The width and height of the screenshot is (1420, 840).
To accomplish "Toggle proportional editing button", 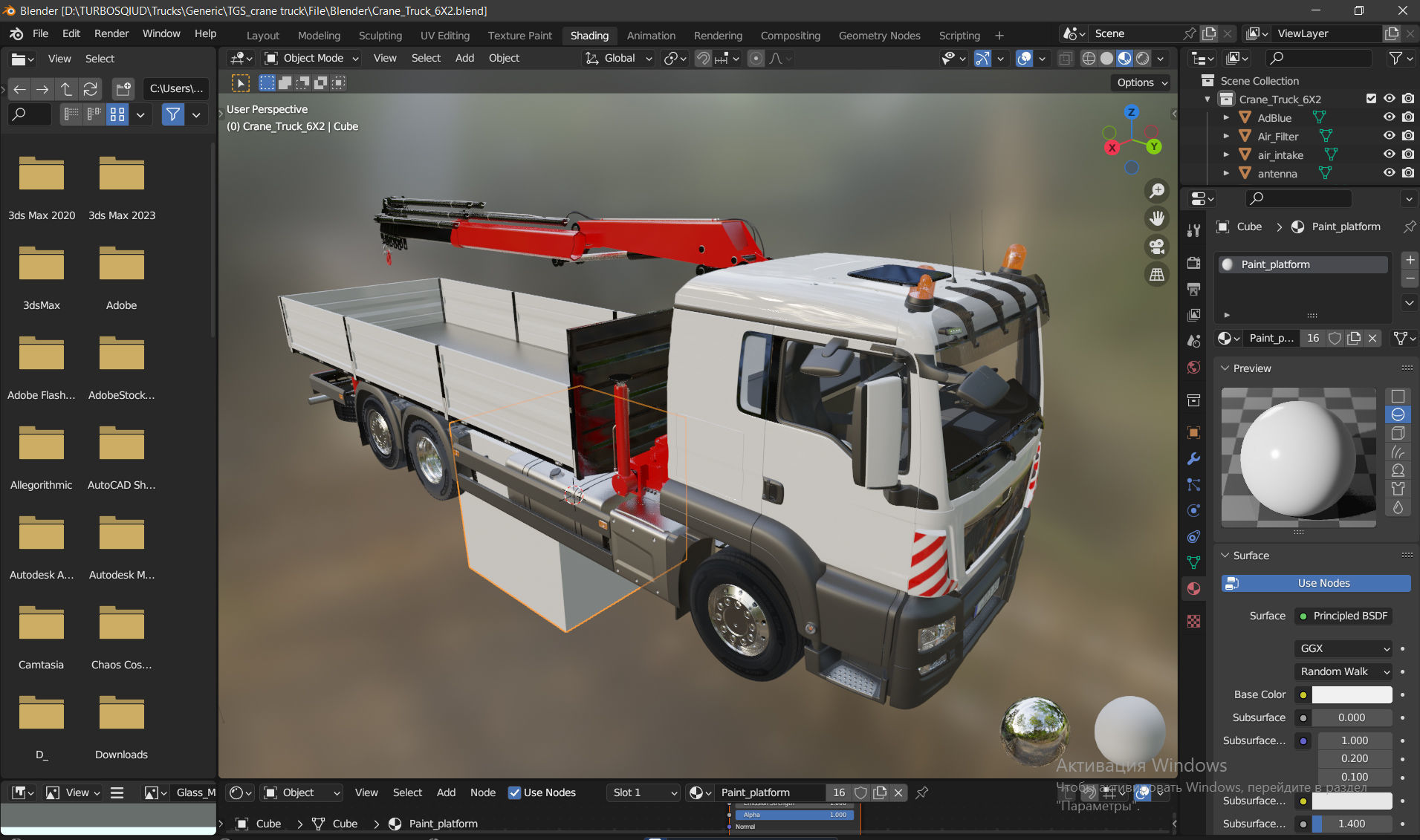I will click(x=756, y=59).
